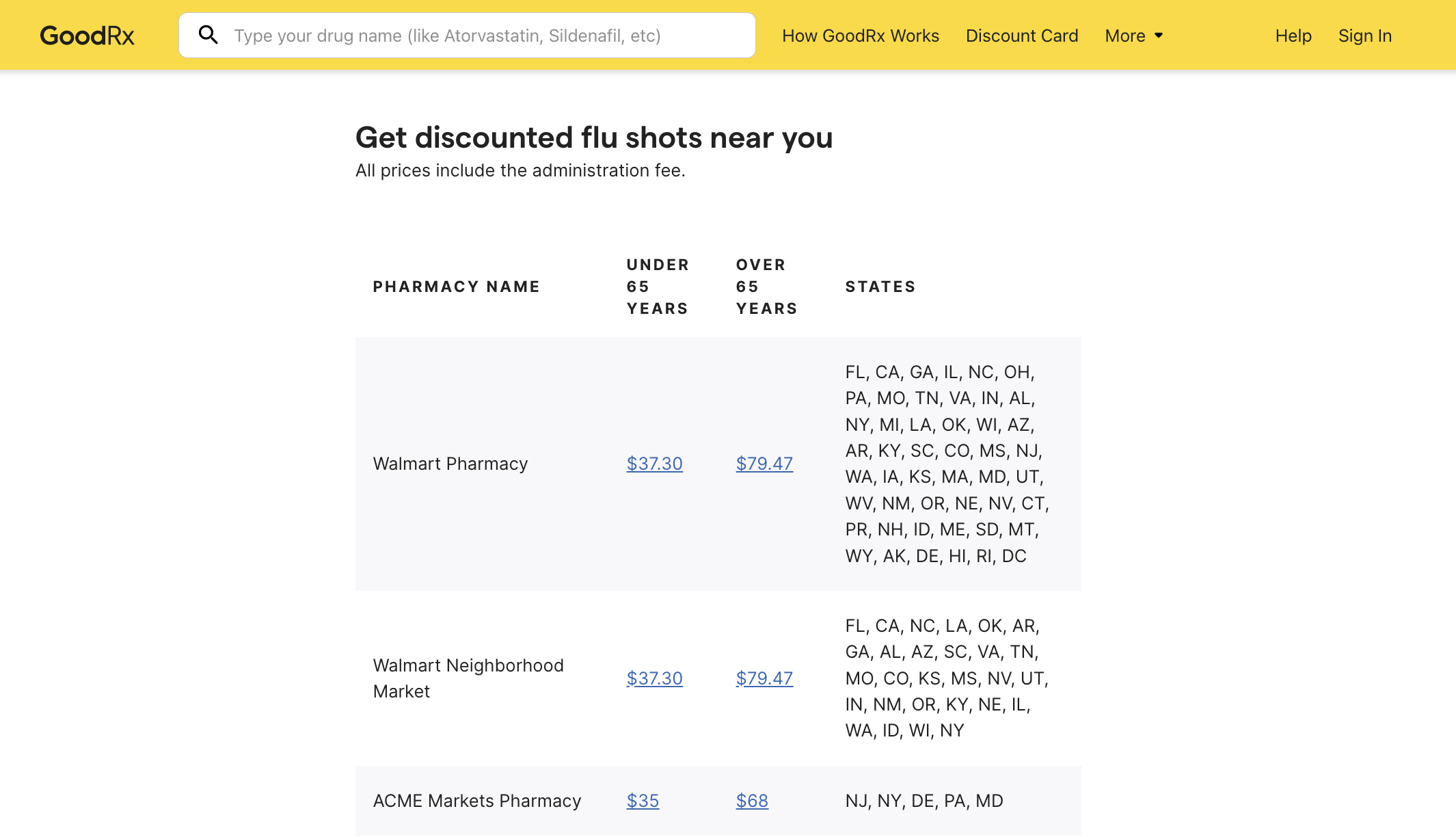Open Walmart Pharmacy over-65 price $79.47

point(764,464)
